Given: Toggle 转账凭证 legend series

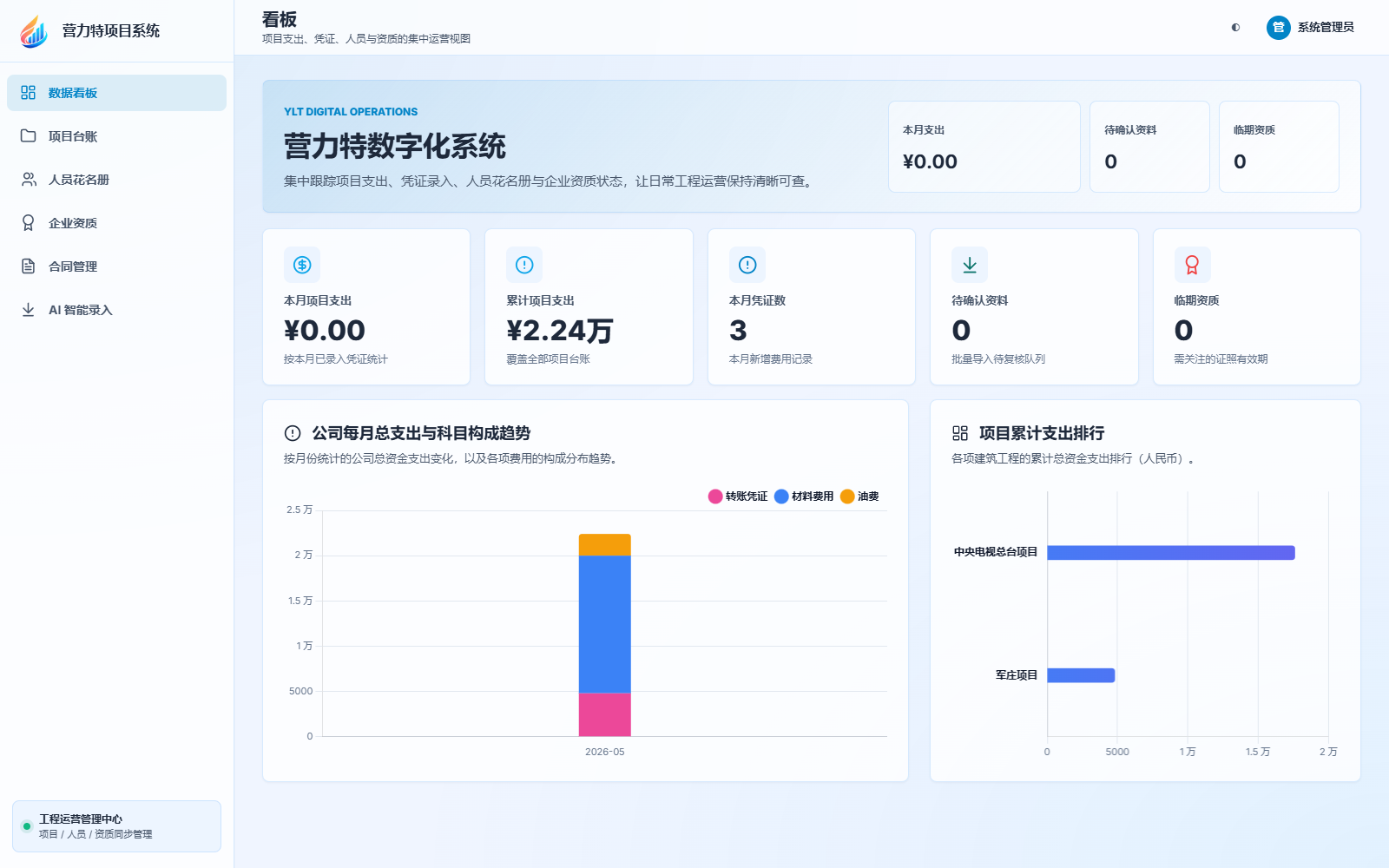Looking at the screenshot, I should 738,496.
